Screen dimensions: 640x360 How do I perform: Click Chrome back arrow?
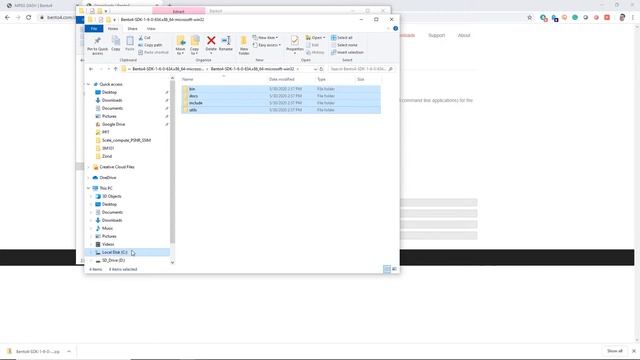pos(7,17)
